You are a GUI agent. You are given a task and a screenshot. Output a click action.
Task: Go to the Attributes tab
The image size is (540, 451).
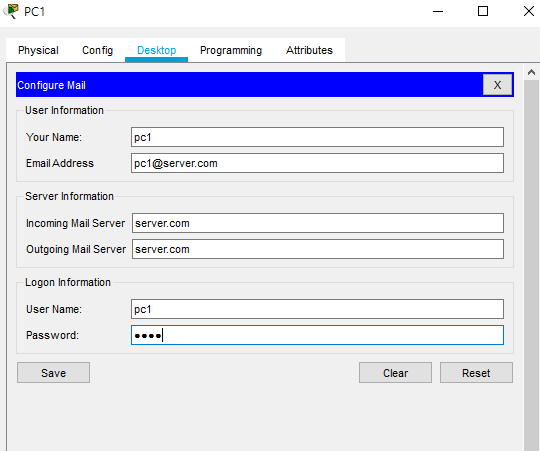(309, 50)
